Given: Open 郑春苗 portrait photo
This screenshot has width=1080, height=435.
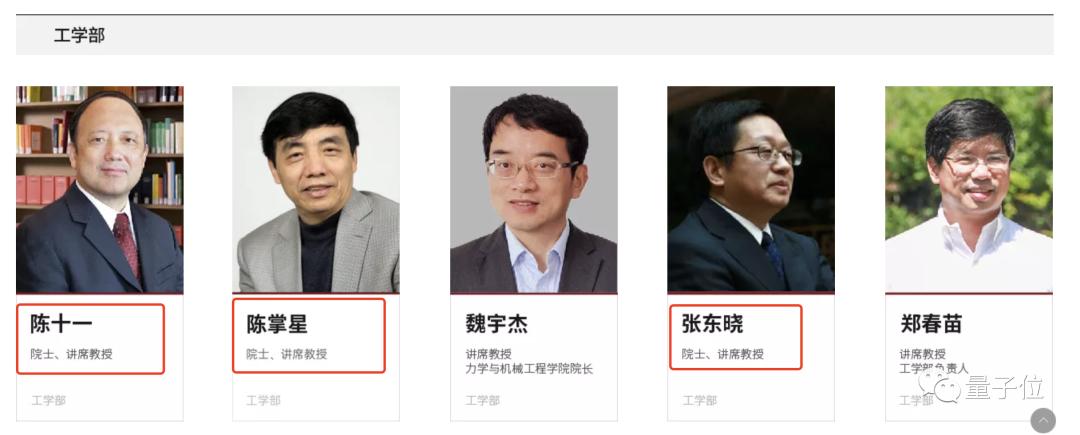Looking at the screenshot, I should click(968, 189).
